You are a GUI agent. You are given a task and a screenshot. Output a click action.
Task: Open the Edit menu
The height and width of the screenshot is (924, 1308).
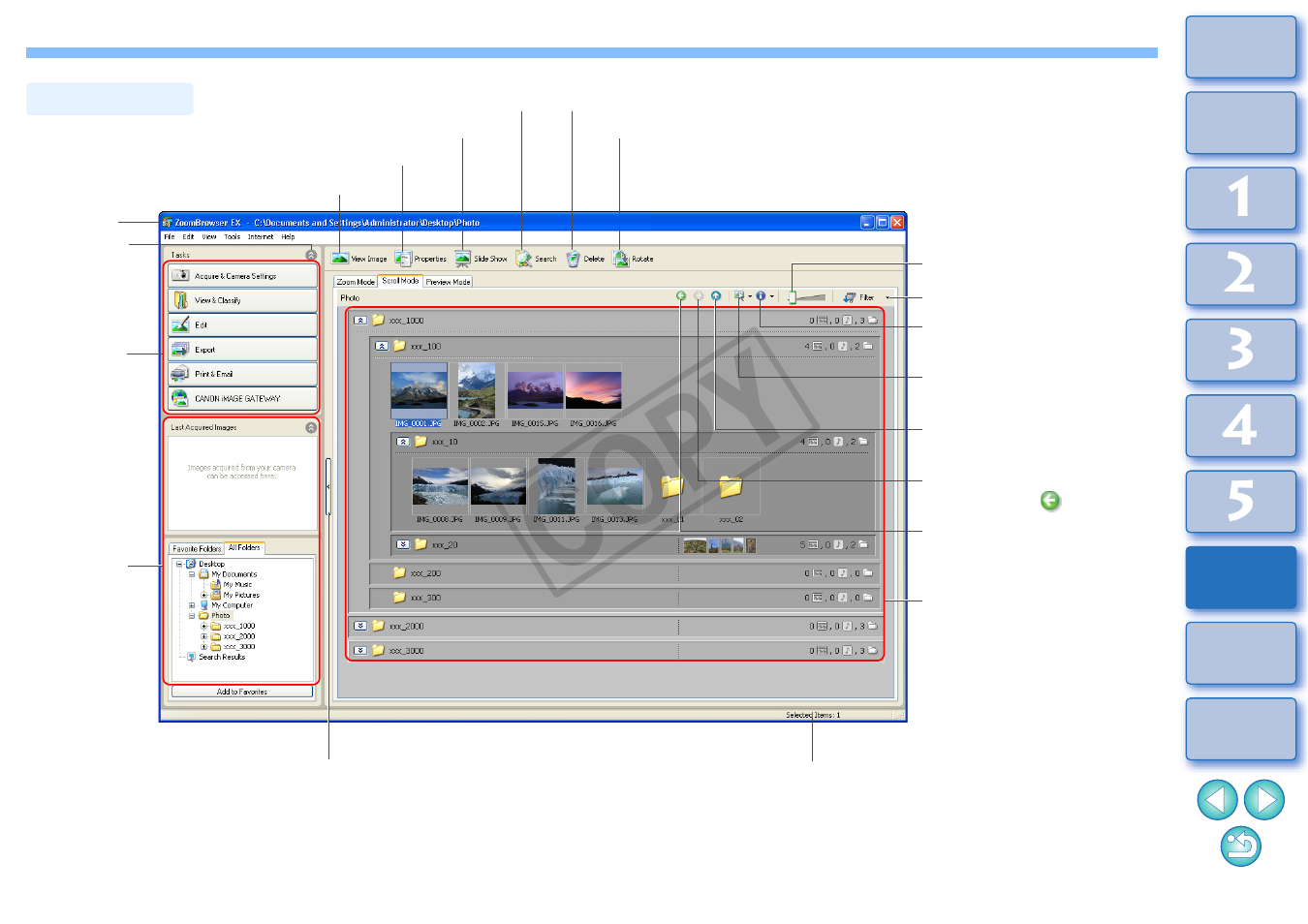click(x=188, y=236)
